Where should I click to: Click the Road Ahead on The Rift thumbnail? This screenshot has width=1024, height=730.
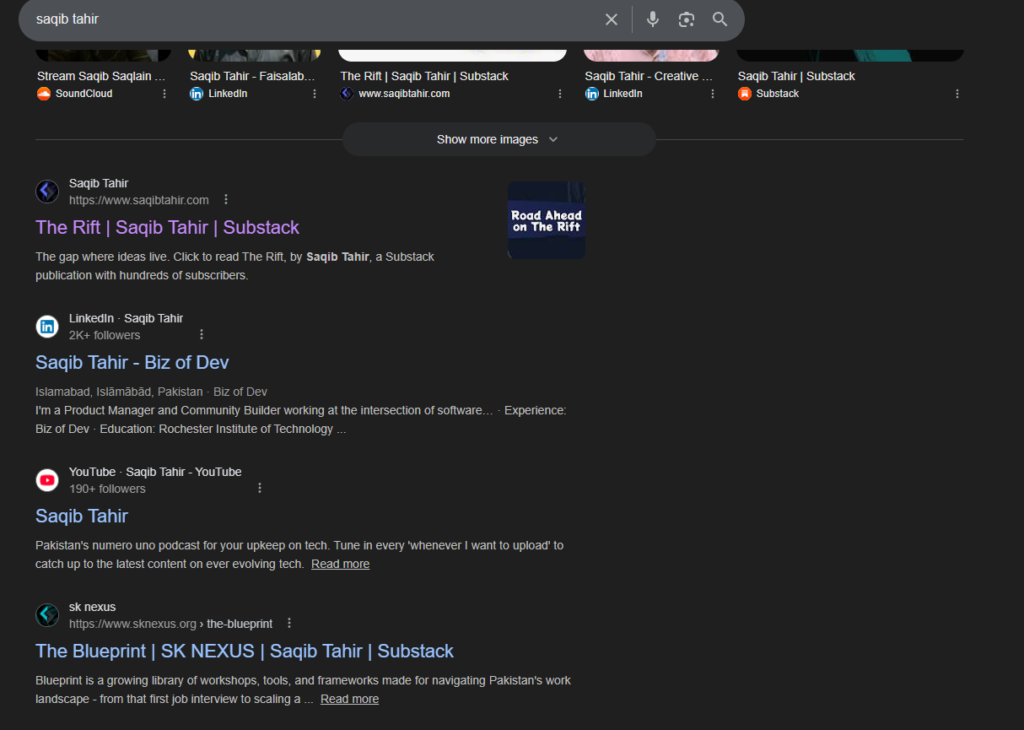(x=546, y=221)
